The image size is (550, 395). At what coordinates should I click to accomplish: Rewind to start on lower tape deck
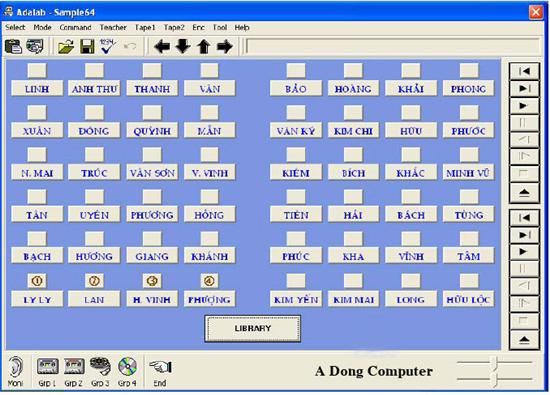coord(524,217)
